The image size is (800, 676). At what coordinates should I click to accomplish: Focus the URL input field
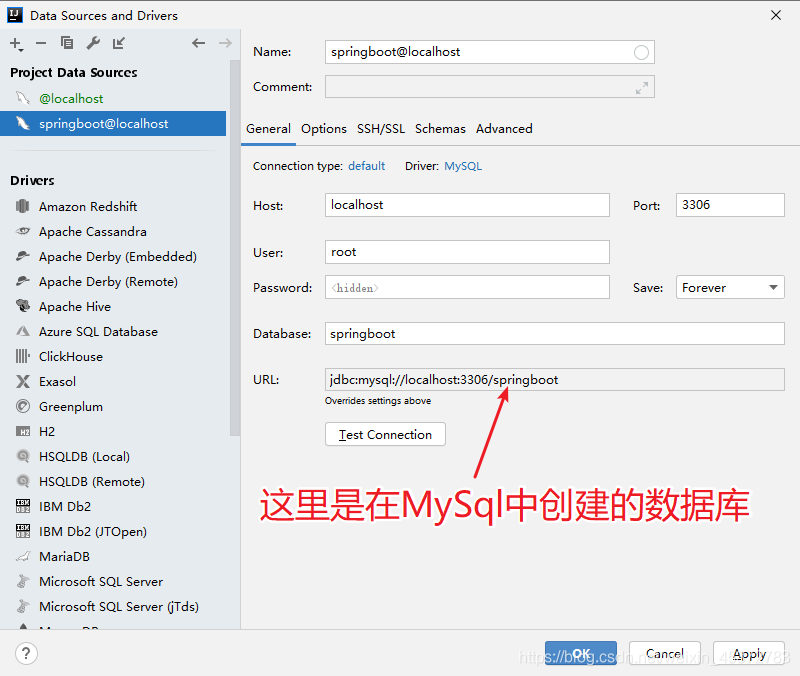point(555,380)
